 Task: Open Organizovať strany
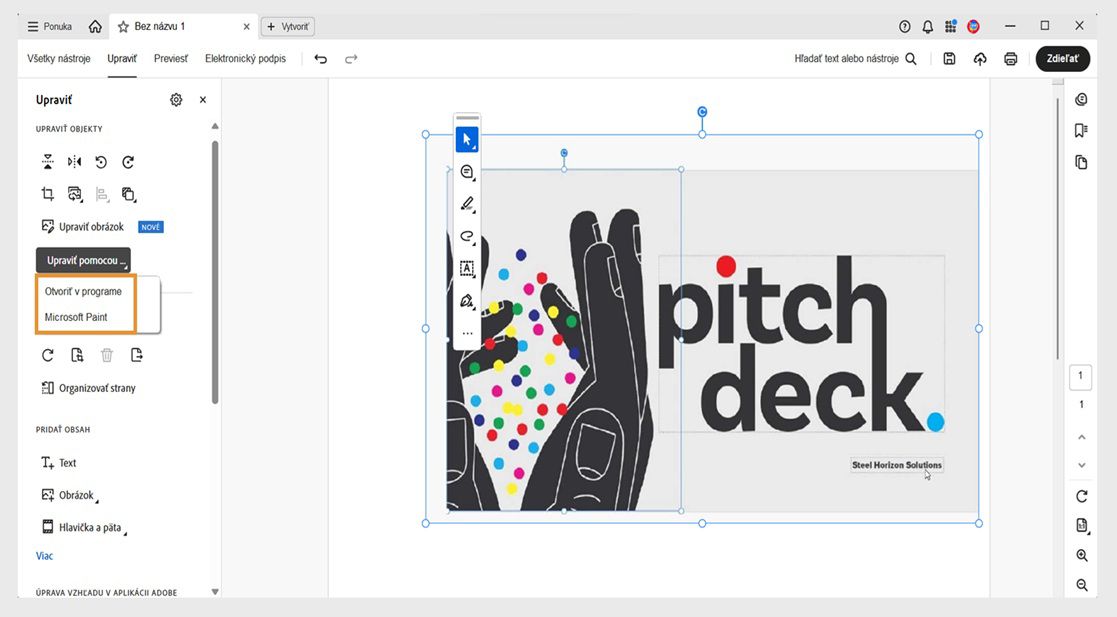point(88,388)
